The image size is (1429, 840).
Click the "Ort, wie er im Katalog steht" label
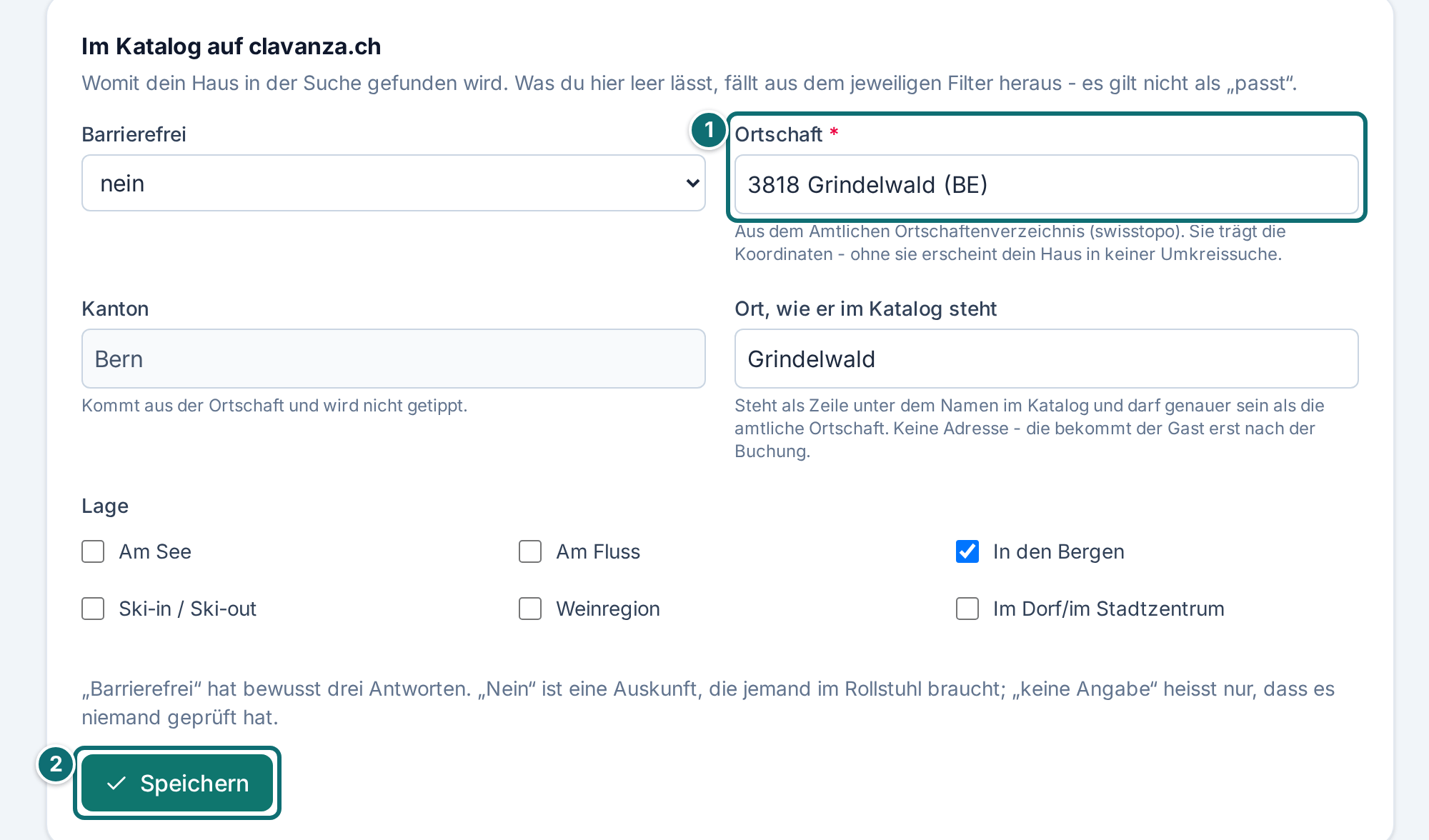click(865, 309)
